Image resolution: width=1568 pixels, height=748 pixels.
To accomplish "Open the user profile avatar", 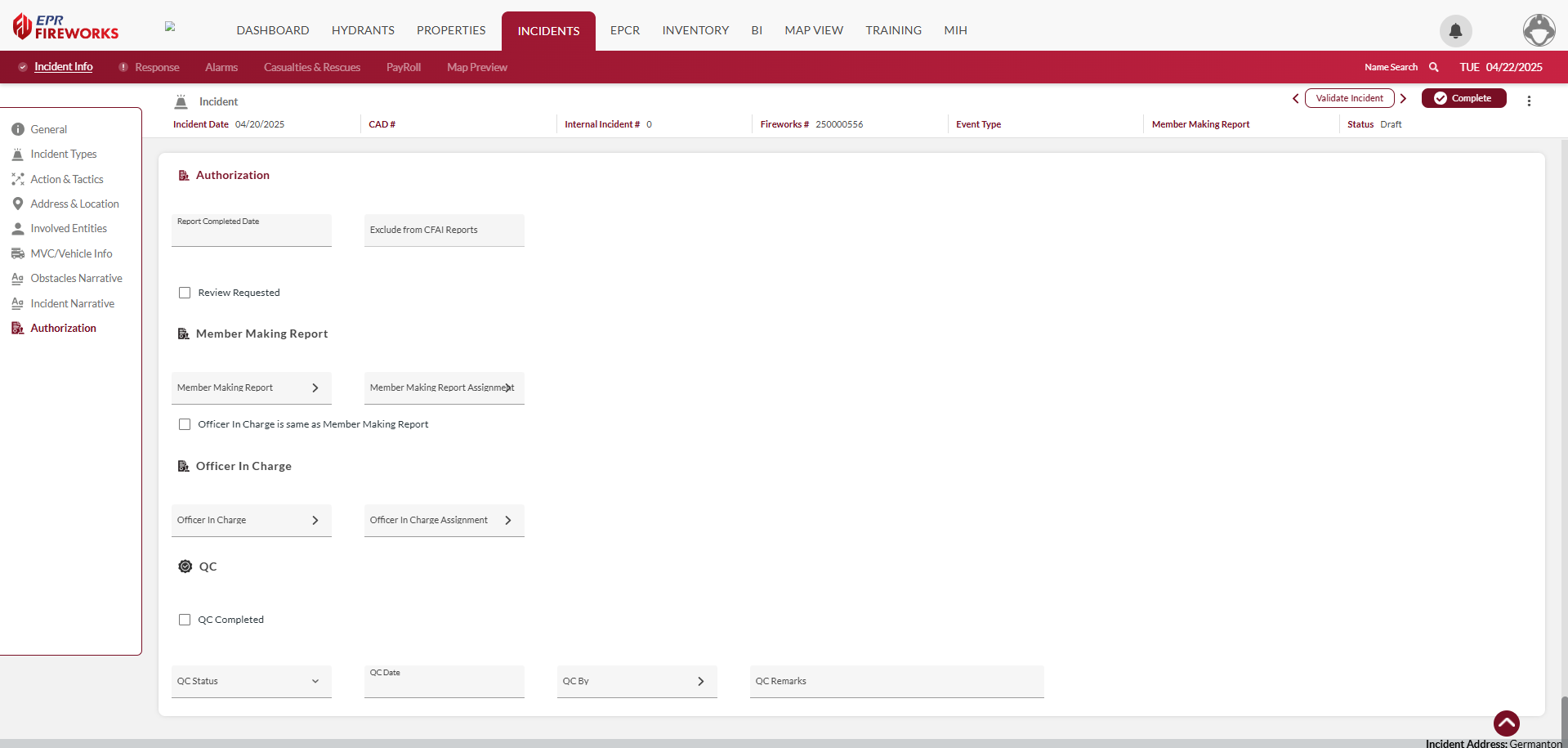I will tap(1539, 30).
